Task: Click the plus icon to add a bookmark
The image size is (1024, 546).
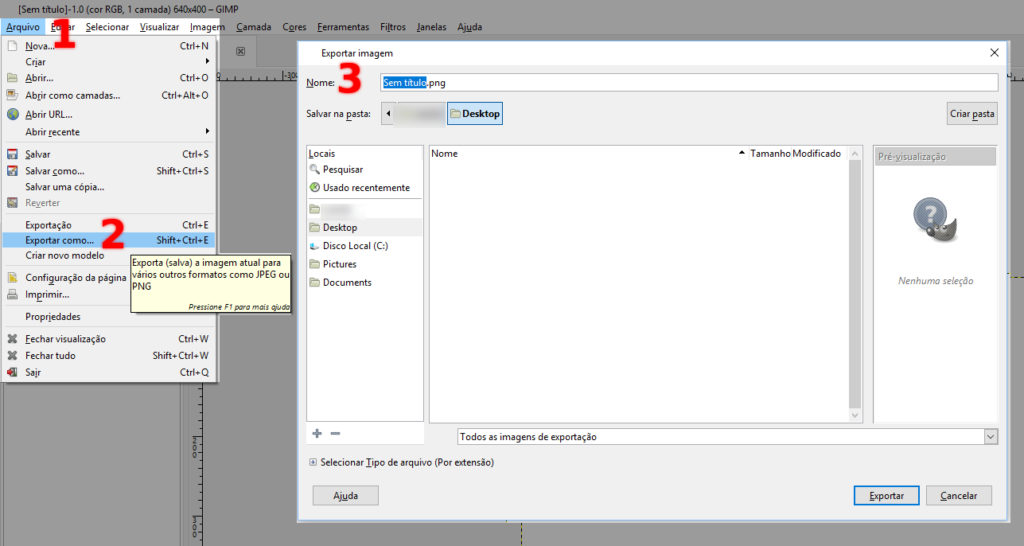Action: (317, 433)
